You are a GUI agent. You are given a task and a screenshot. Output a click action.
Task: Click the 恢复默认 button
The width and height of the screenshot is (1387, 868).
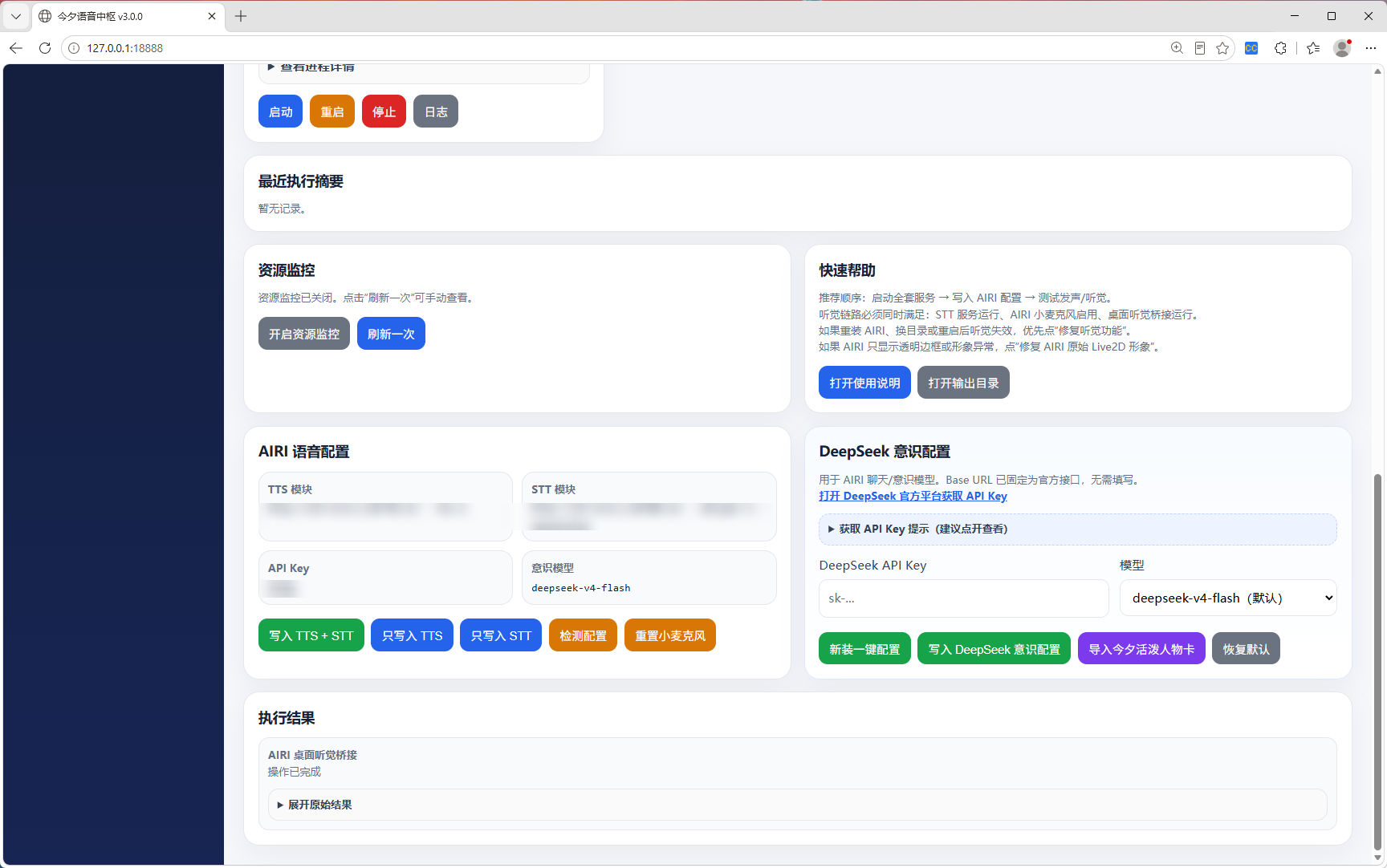point(1246,649)
